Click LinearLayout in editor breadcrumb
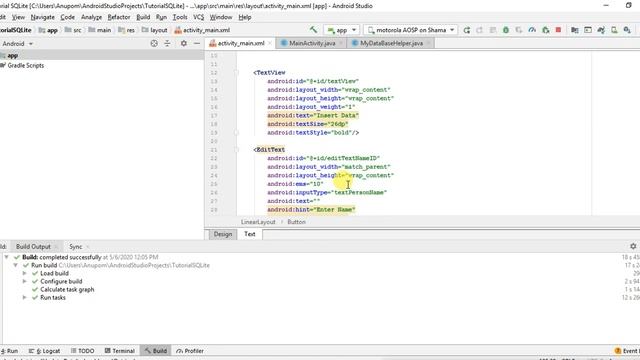Viewport: 640px width, 360px height. pos(258,222)
